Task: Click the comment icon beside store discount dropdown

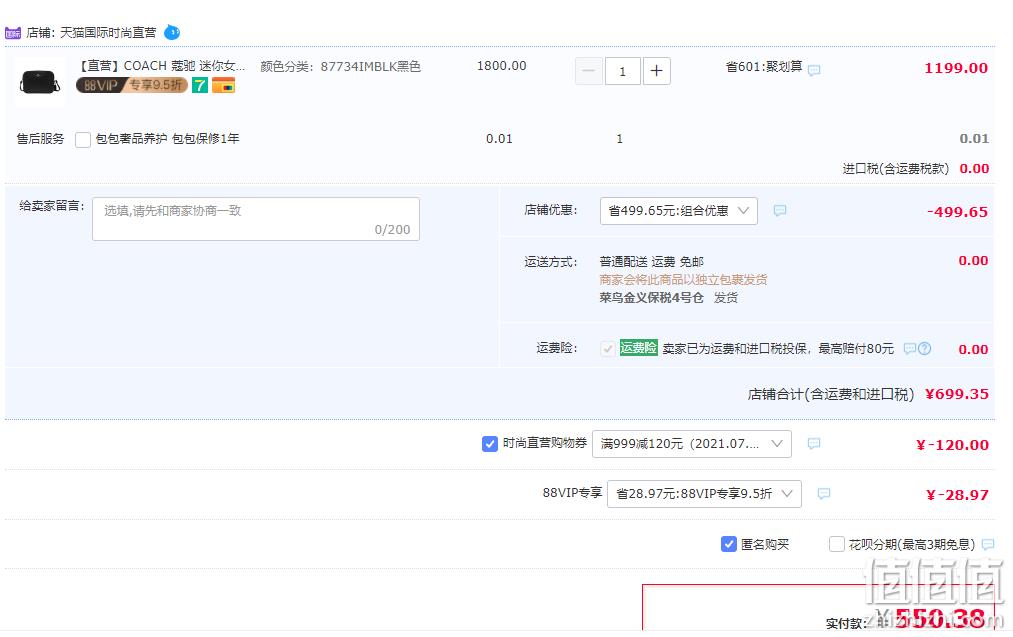Action: [780, 211]
